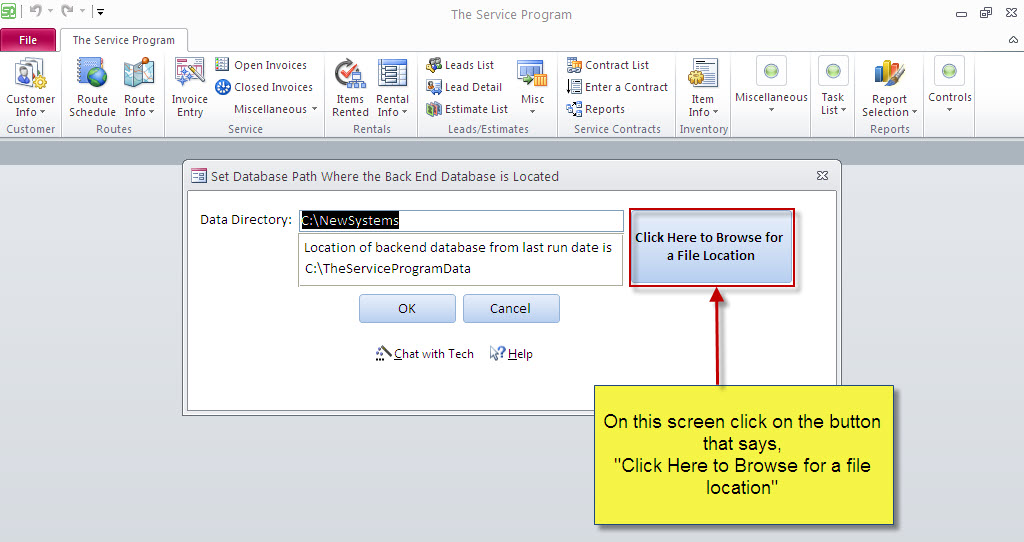Expand the Task List dropdown arrow
1024x542 pixels.
tap(844, 110)
